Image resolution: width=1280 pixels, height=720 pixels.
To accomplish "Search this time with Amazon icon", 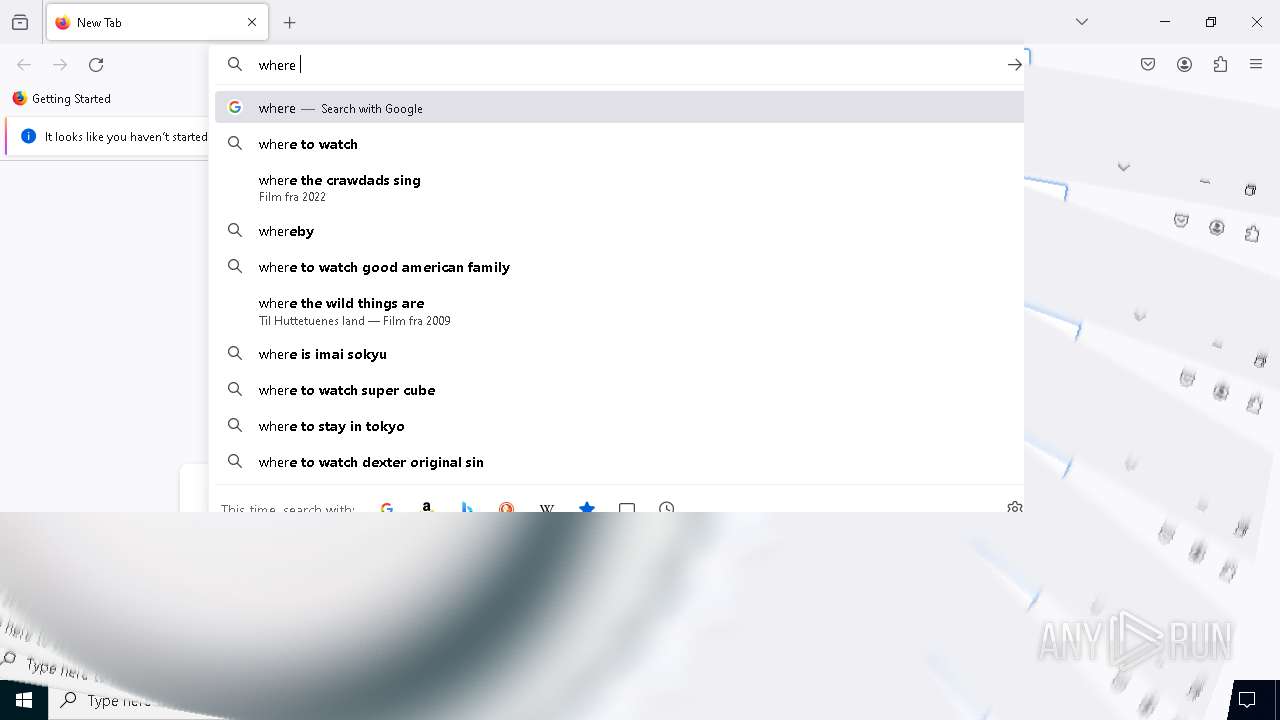I will click(427, 507).
